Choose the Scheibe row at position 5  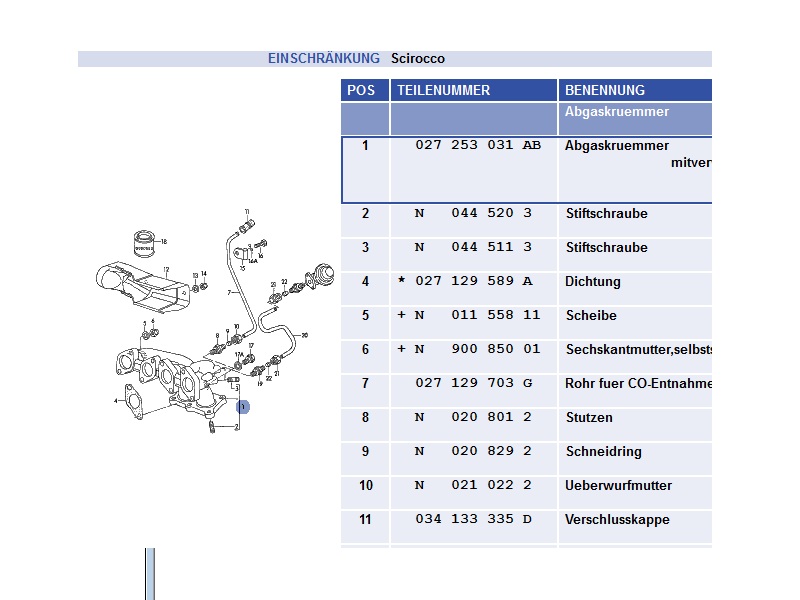(591, 316)
